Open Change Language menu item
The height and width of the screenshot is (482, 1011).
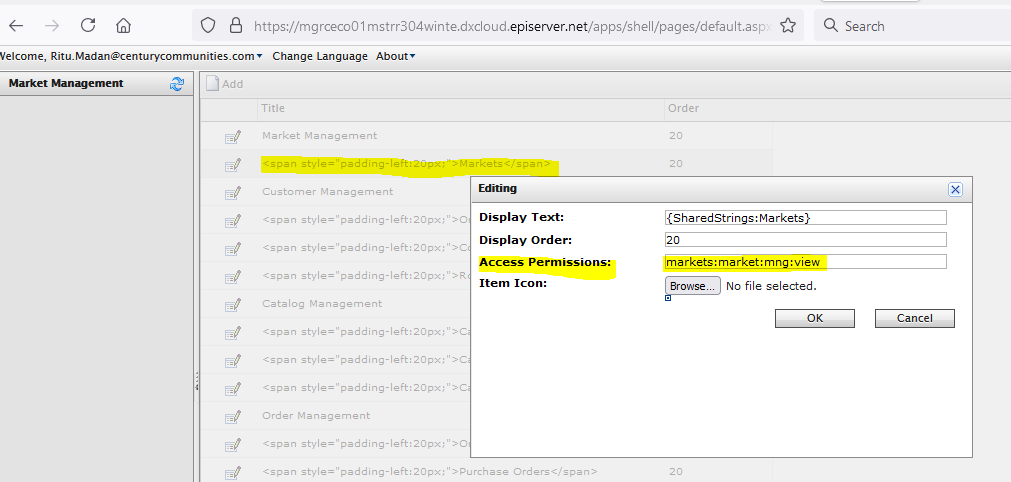[319, 56]
